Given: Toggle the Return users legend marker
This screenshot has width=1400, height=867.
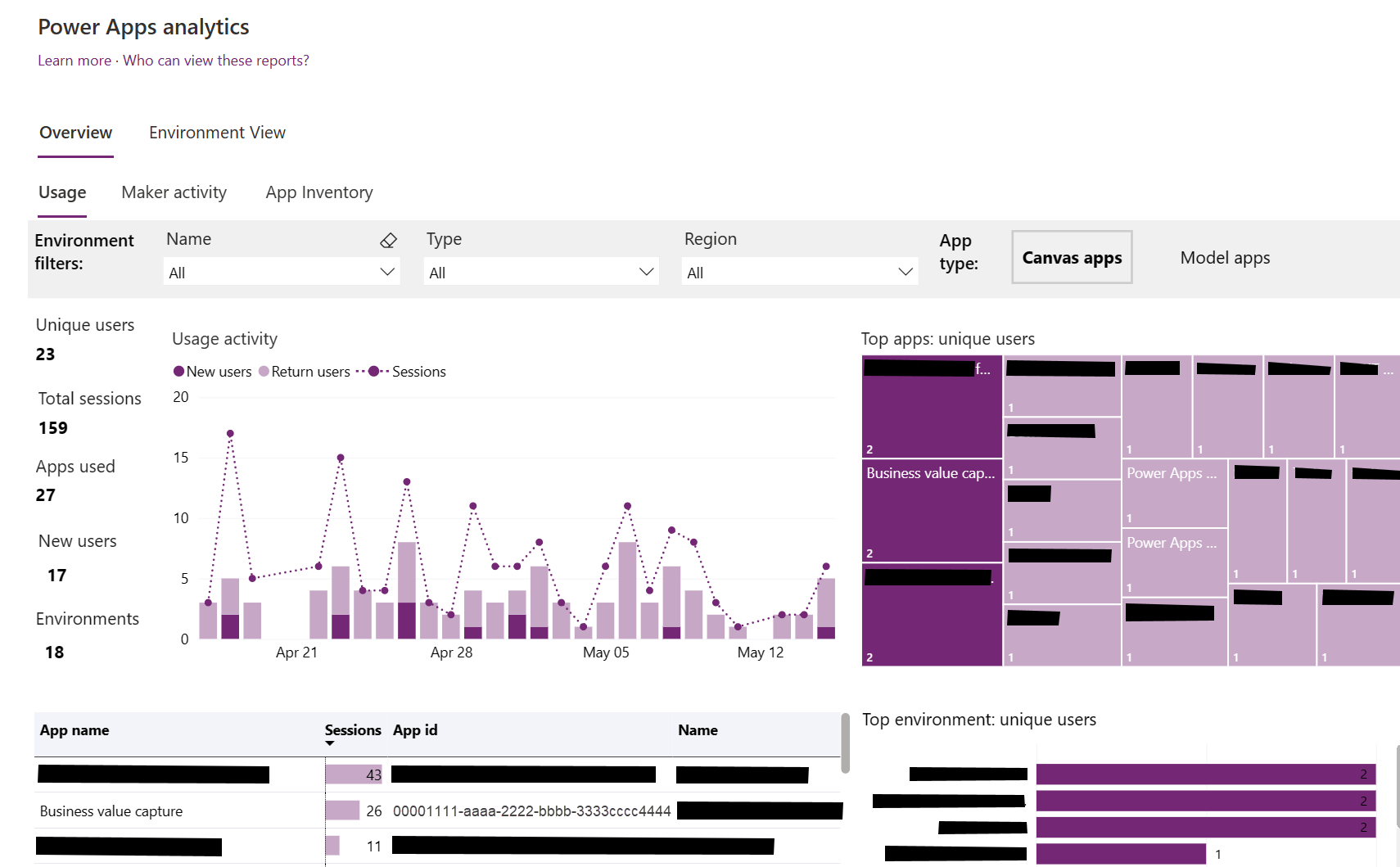Looking at the screenshot, I should 264,371.
